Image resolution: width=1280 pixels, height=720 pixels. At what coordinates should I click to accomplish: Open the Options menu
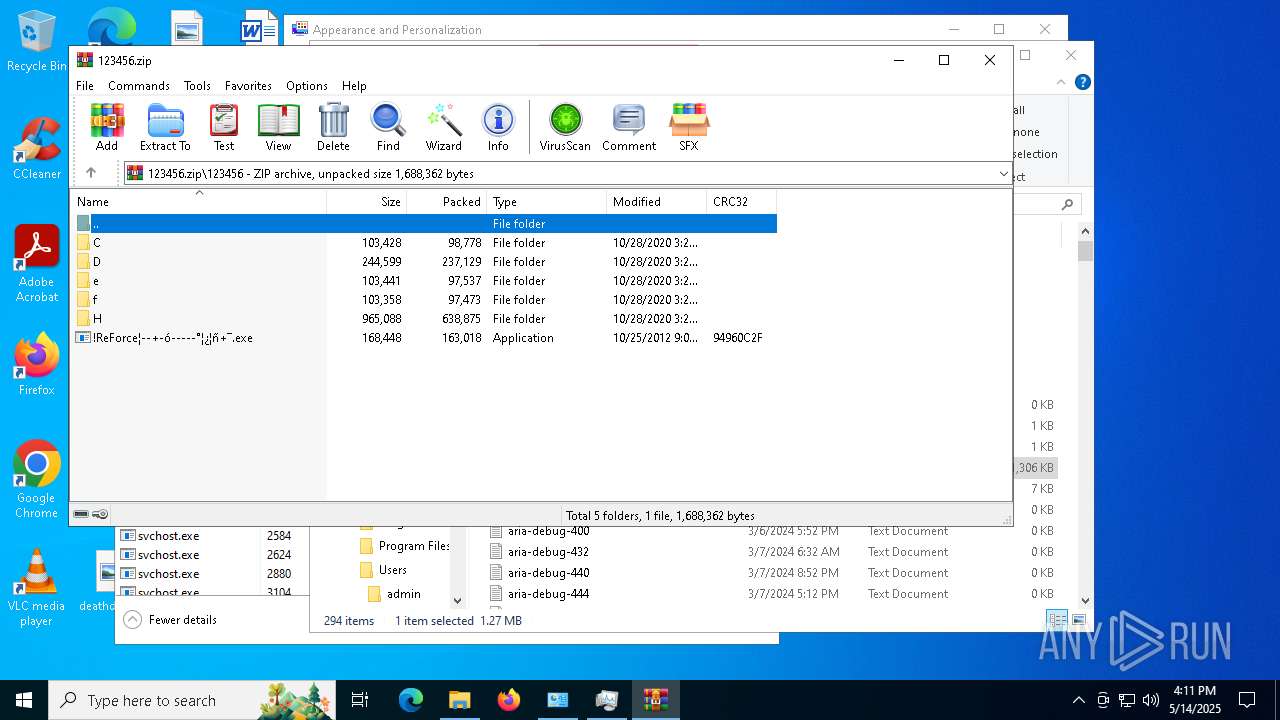(x=307, y=86)
